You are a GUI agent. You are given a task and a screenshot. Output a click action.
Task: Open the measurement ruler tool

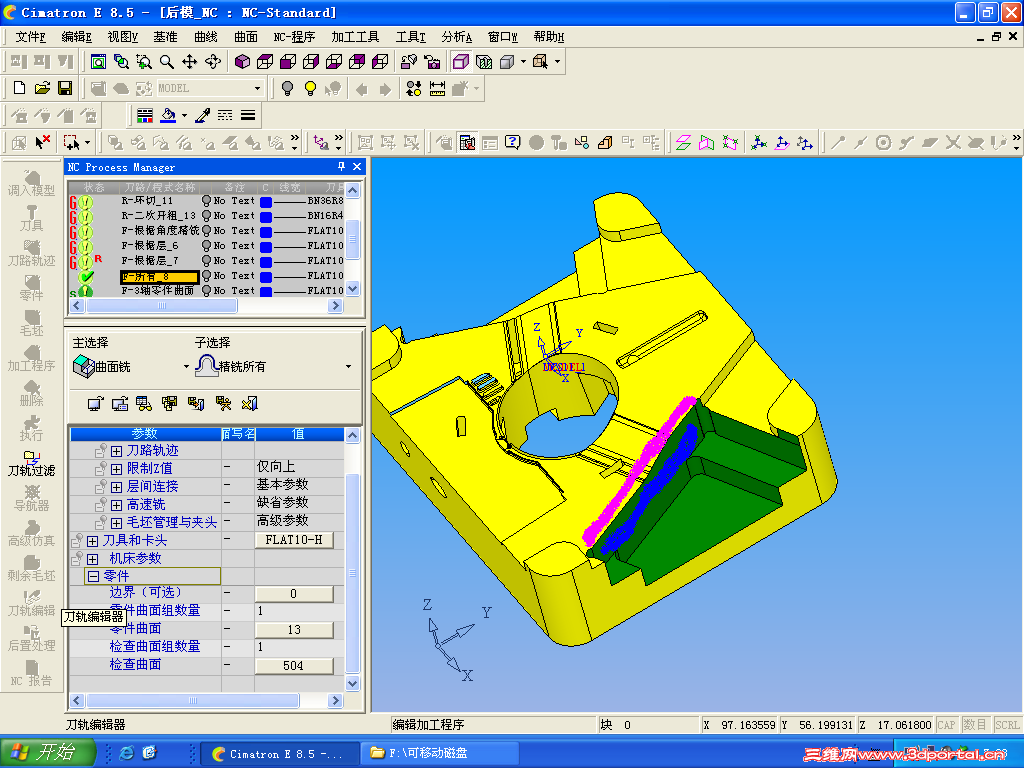click(437, 88)
